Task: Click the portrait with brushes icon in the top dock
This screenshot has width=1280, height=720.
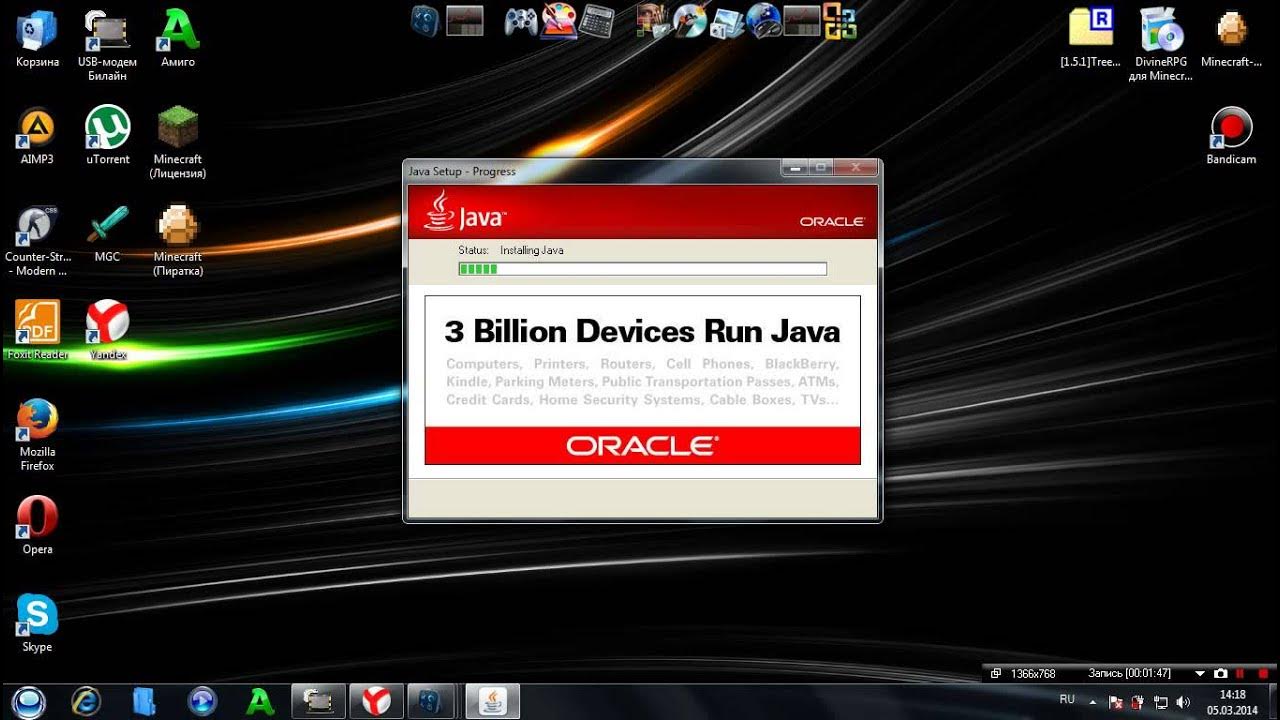Action: point(653,21)
